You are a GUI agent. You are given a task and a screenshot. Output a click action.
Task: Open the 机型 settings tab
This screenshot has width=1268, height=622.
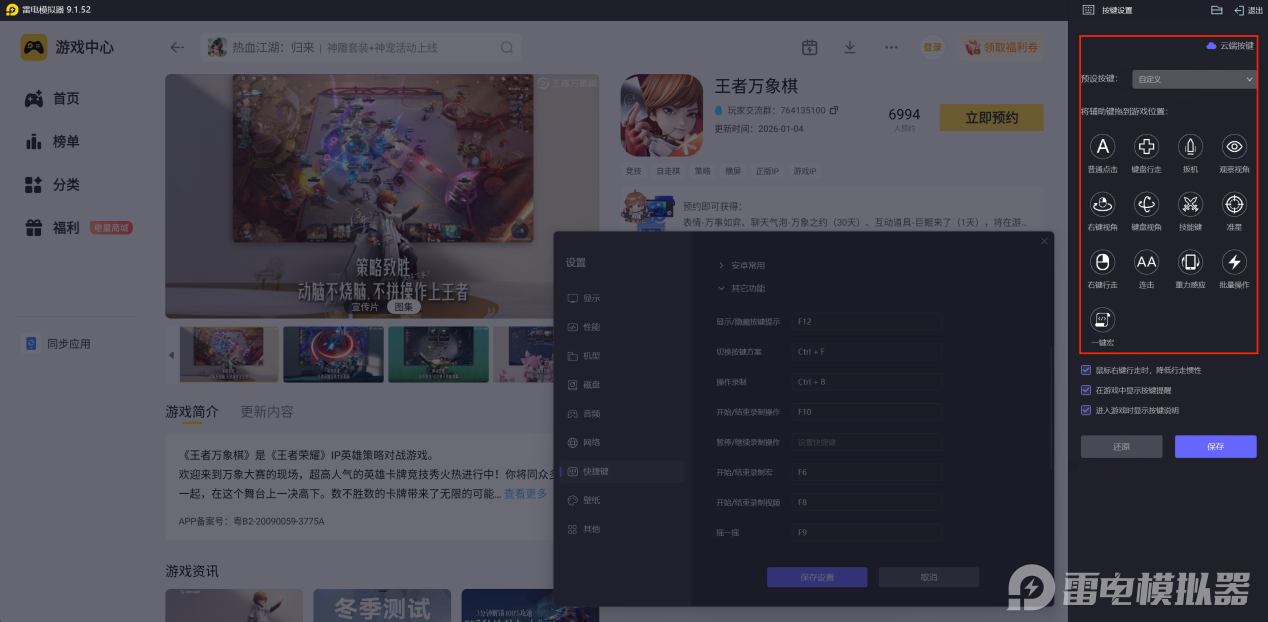(620, 356)
